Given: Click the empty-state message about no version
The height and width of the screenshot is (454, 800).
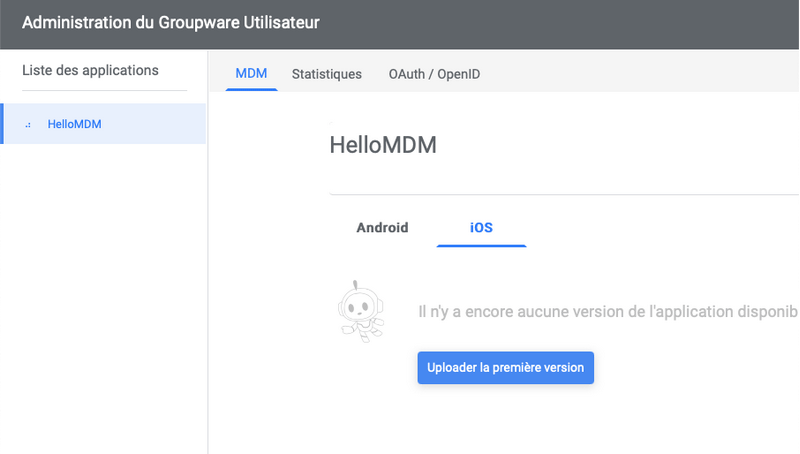Looking at the screenshot, I should (x=608, y=312).
